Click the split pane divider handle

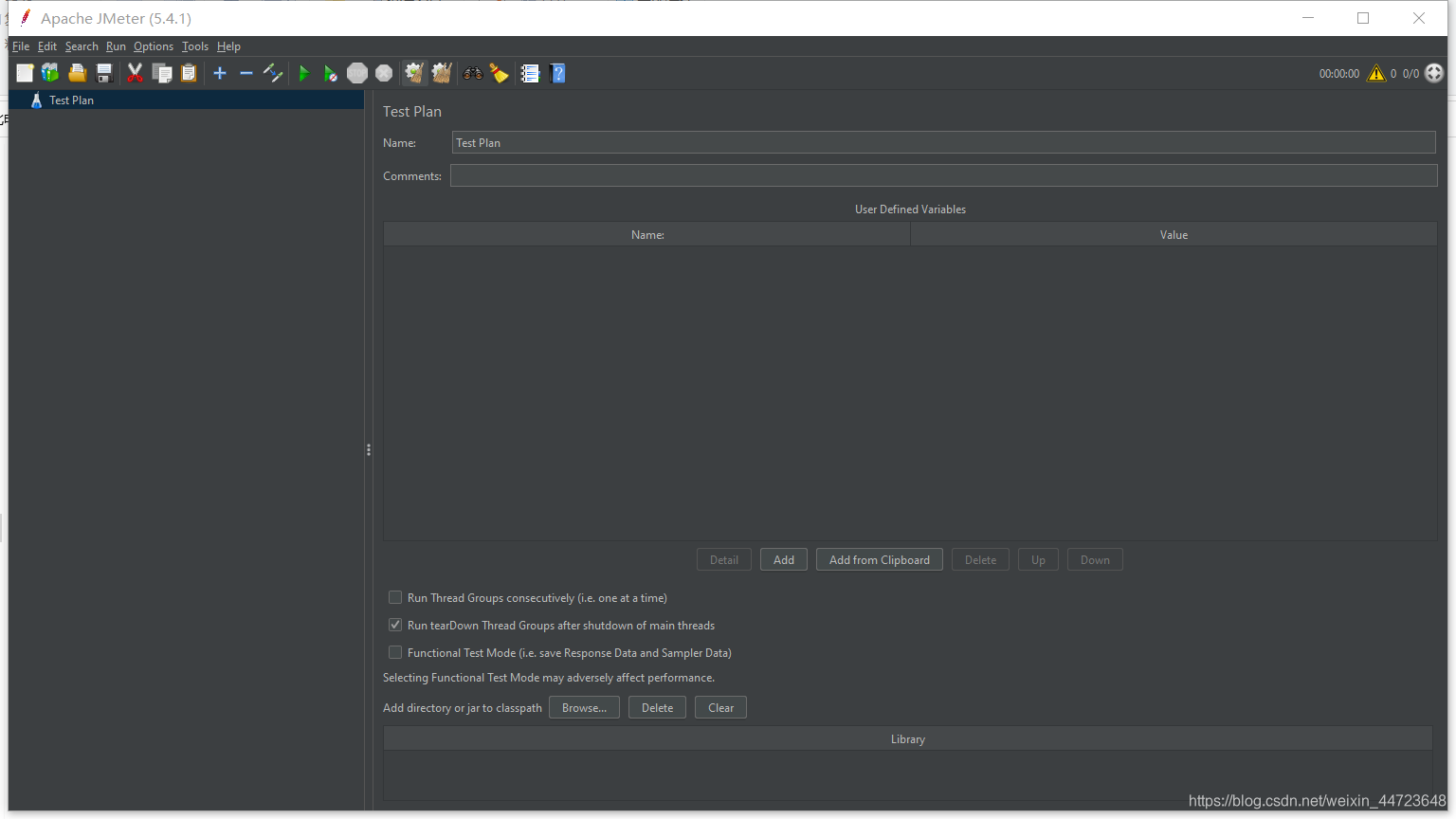368,449
